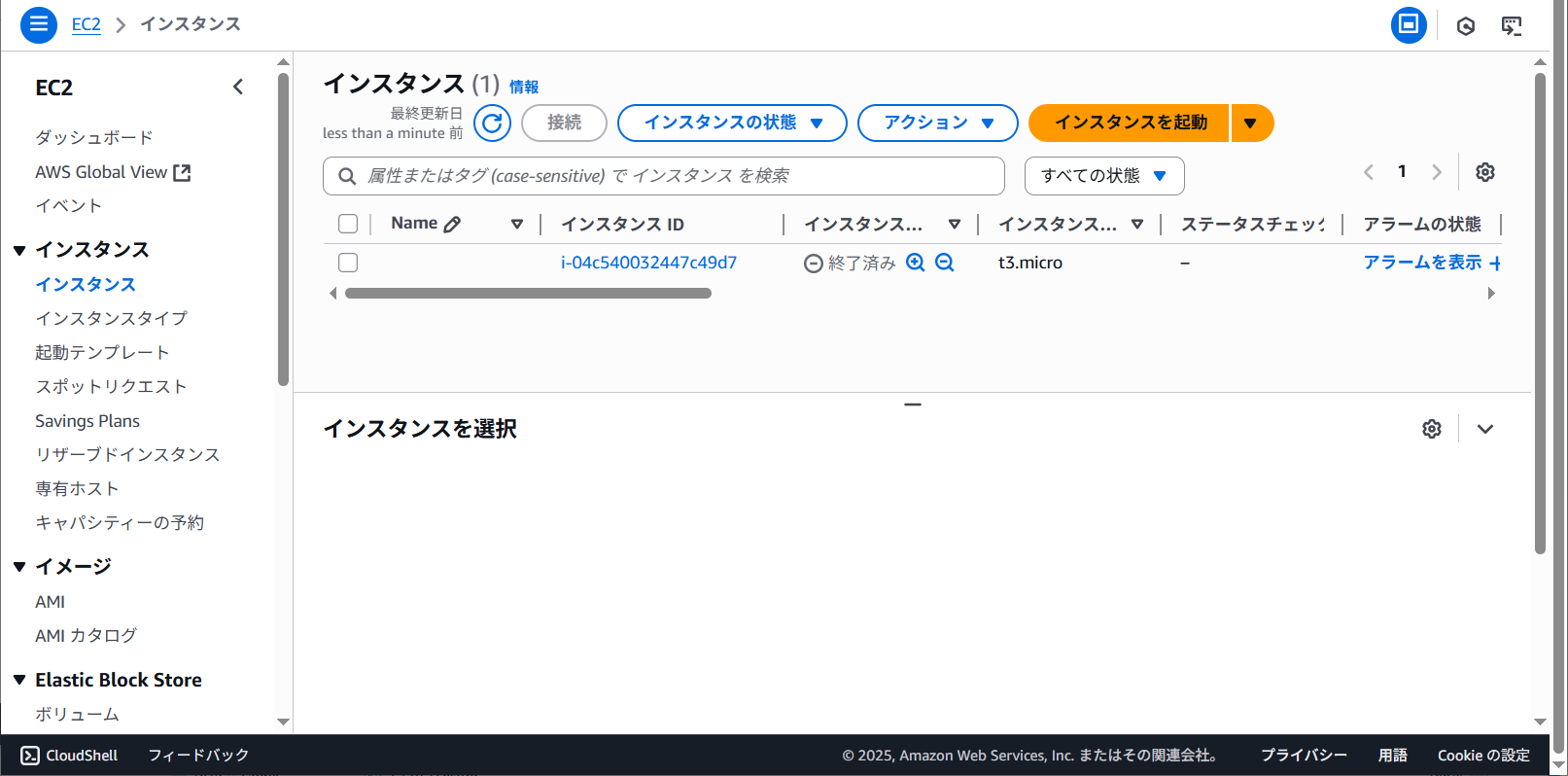The image size is (1568, 776).
Task: Click the インスタンスを起動 button
Action: [x=1130, y=123]
